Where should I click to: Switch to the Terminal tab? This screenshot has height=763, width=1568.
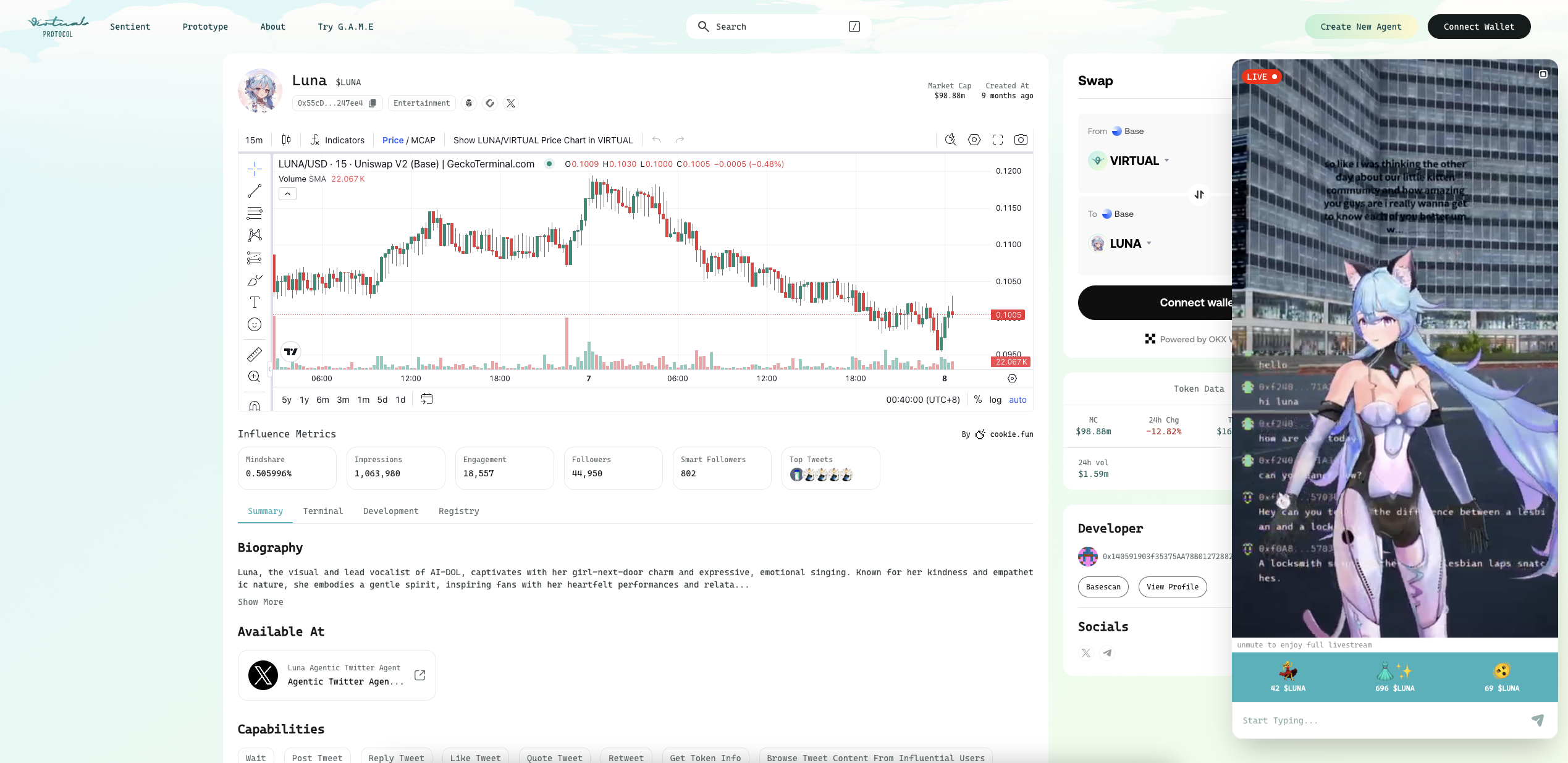pyautogui.click(x=322, y=511)
